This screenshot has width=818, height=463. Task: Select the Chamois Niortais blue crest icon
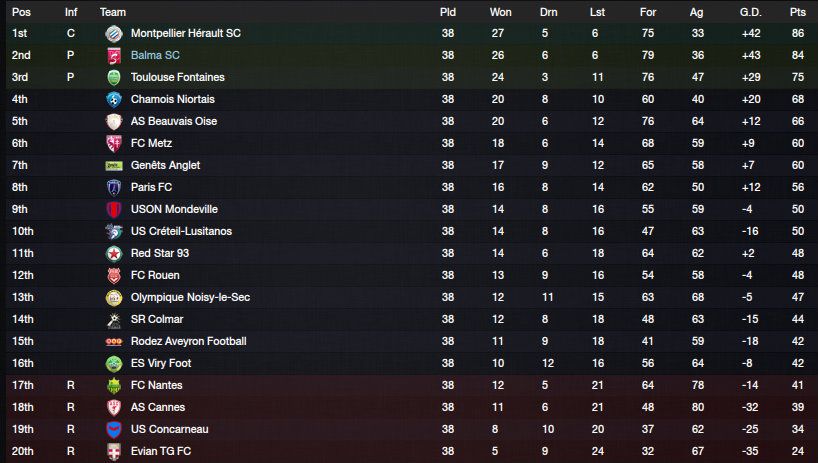click(114, 99)
